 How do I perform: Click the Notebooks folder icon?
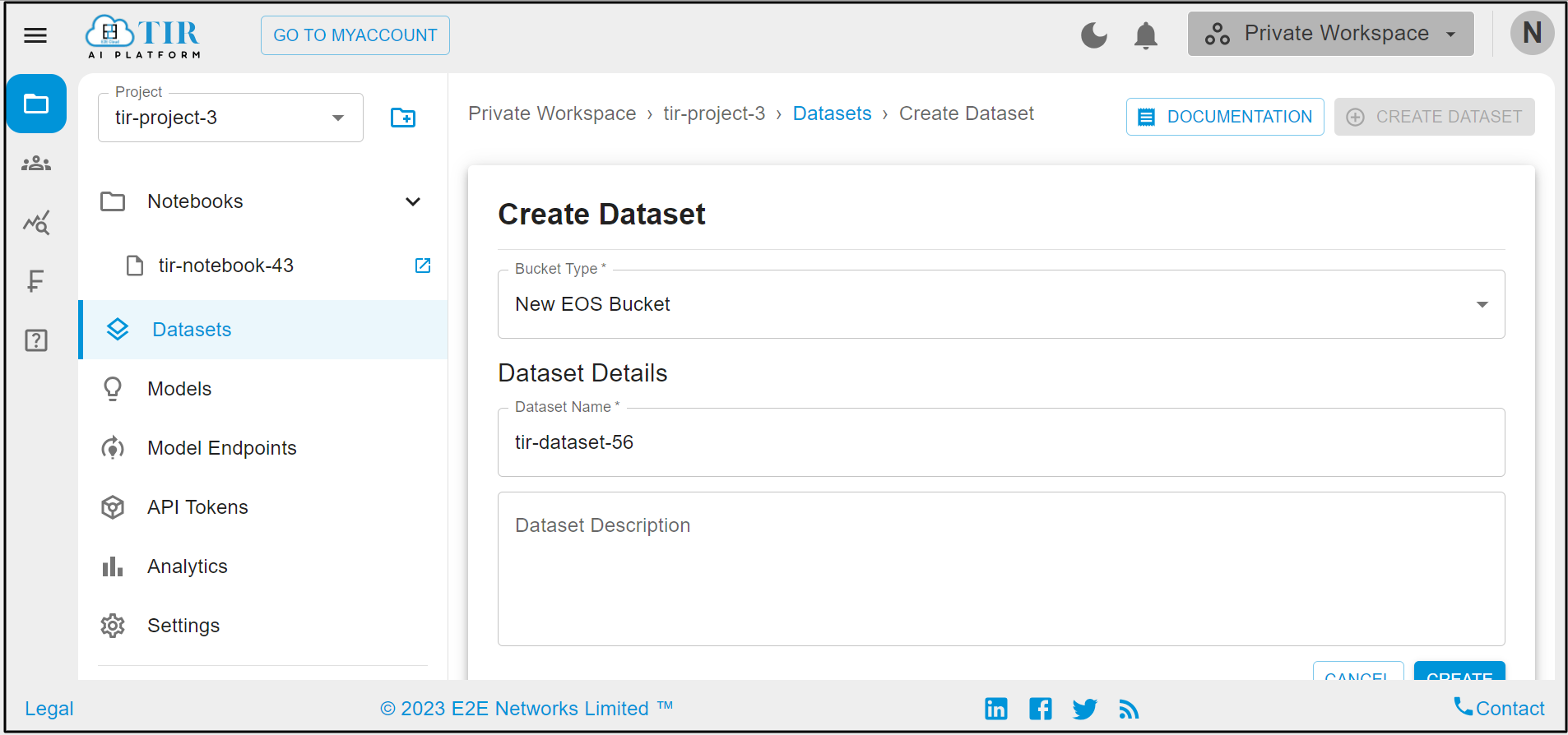point(113,201)
